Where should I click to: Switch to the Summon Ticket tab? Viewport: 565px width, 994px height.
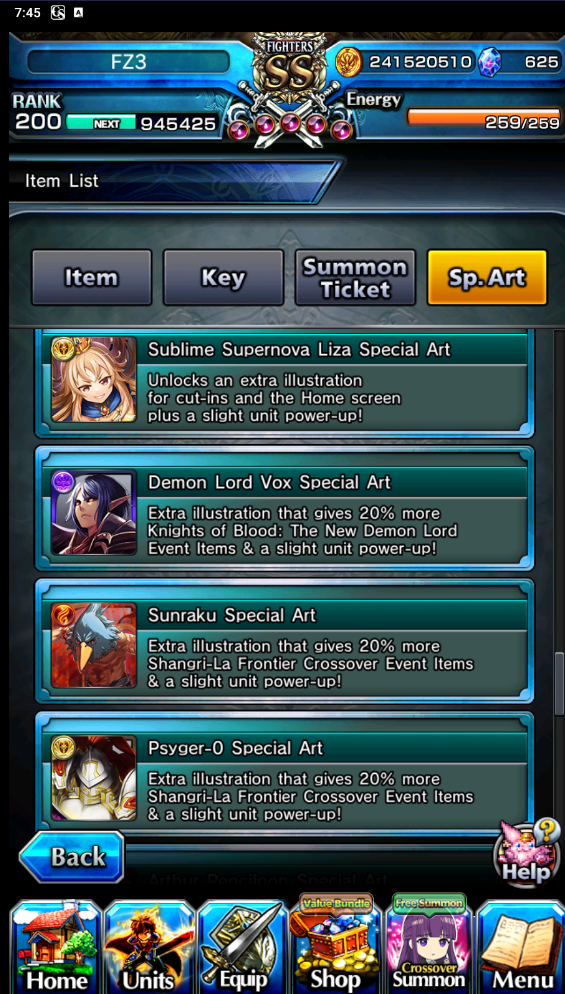[355, 278]
